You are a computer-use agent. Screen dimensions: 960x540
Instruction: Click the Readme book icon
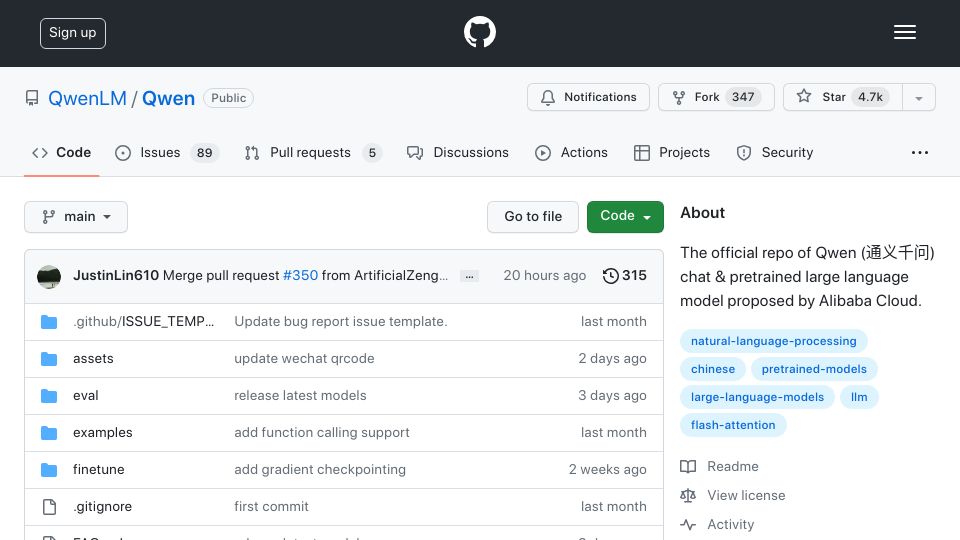688,467
